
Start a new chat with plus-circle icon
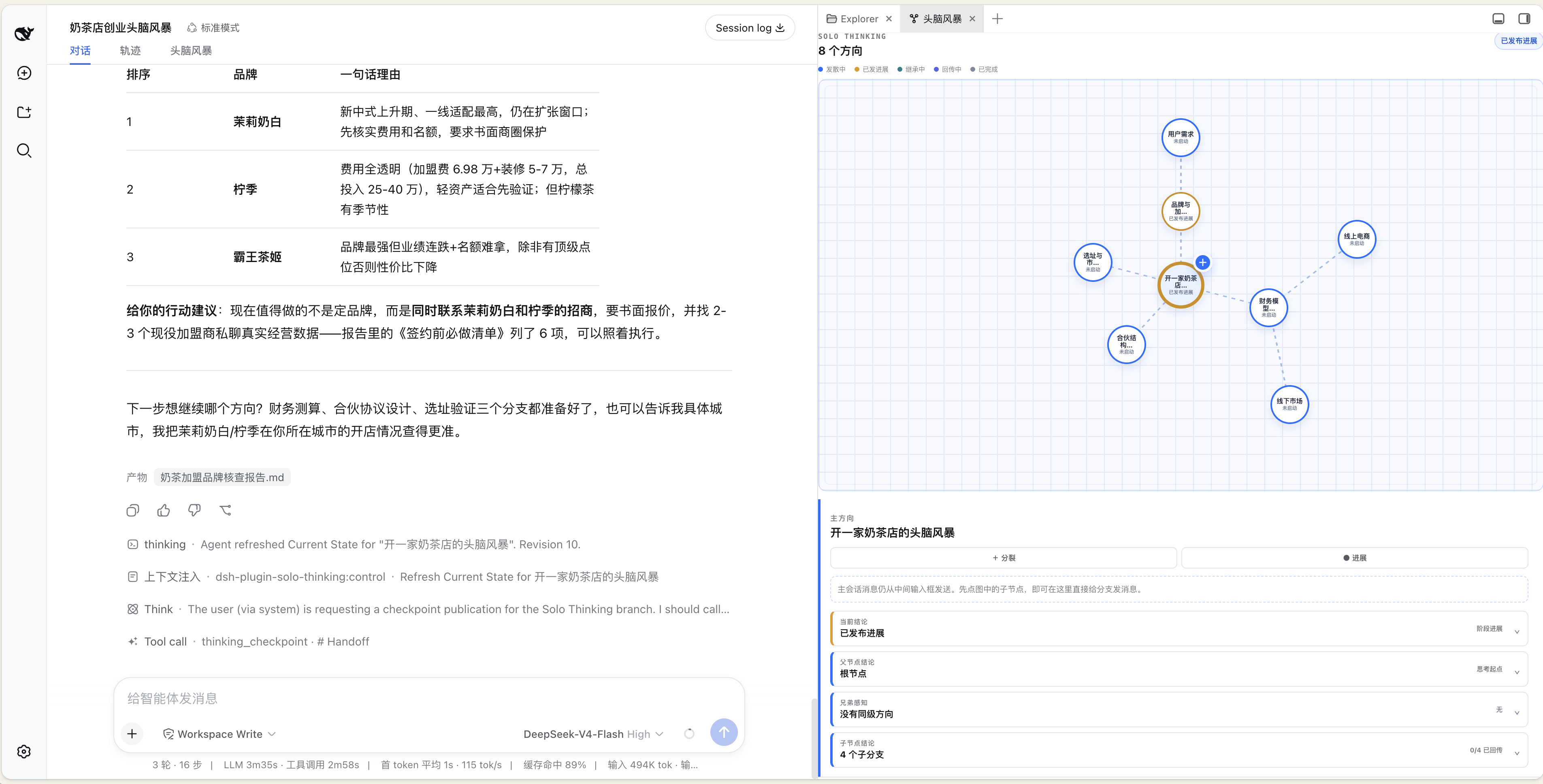[24, 73]
